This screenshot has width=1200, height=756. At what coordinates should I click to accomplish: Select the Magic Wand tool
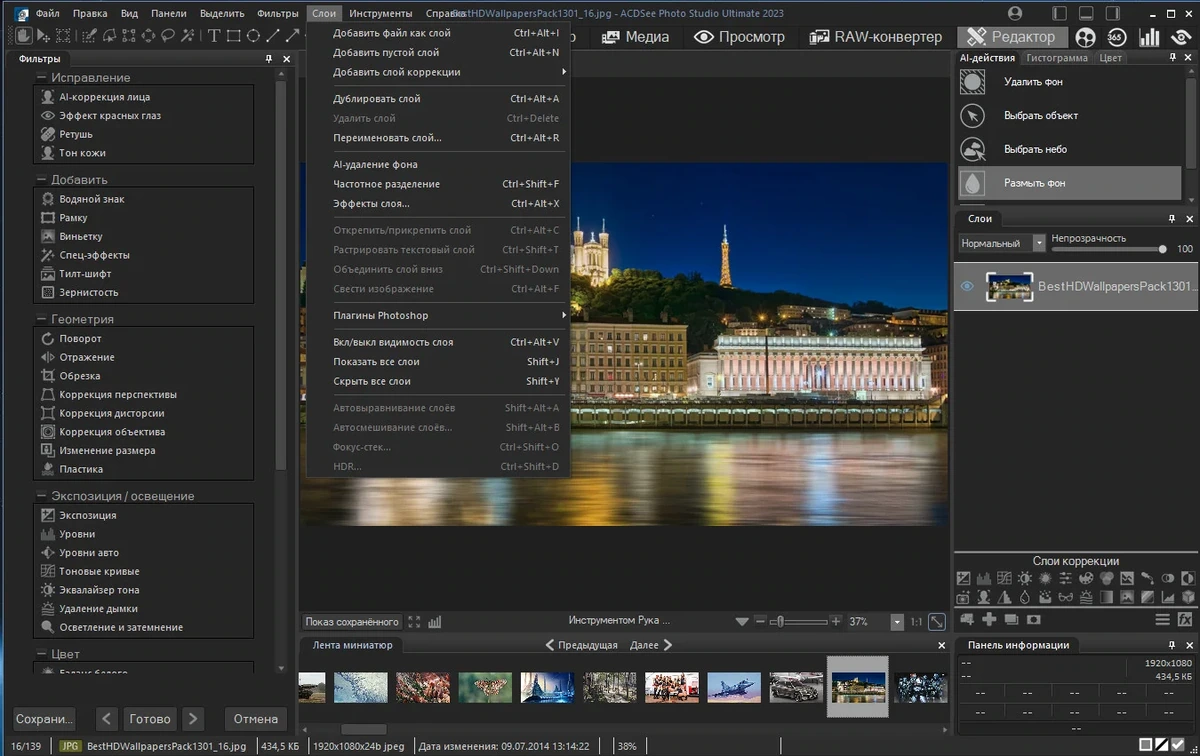click(188, 36)
